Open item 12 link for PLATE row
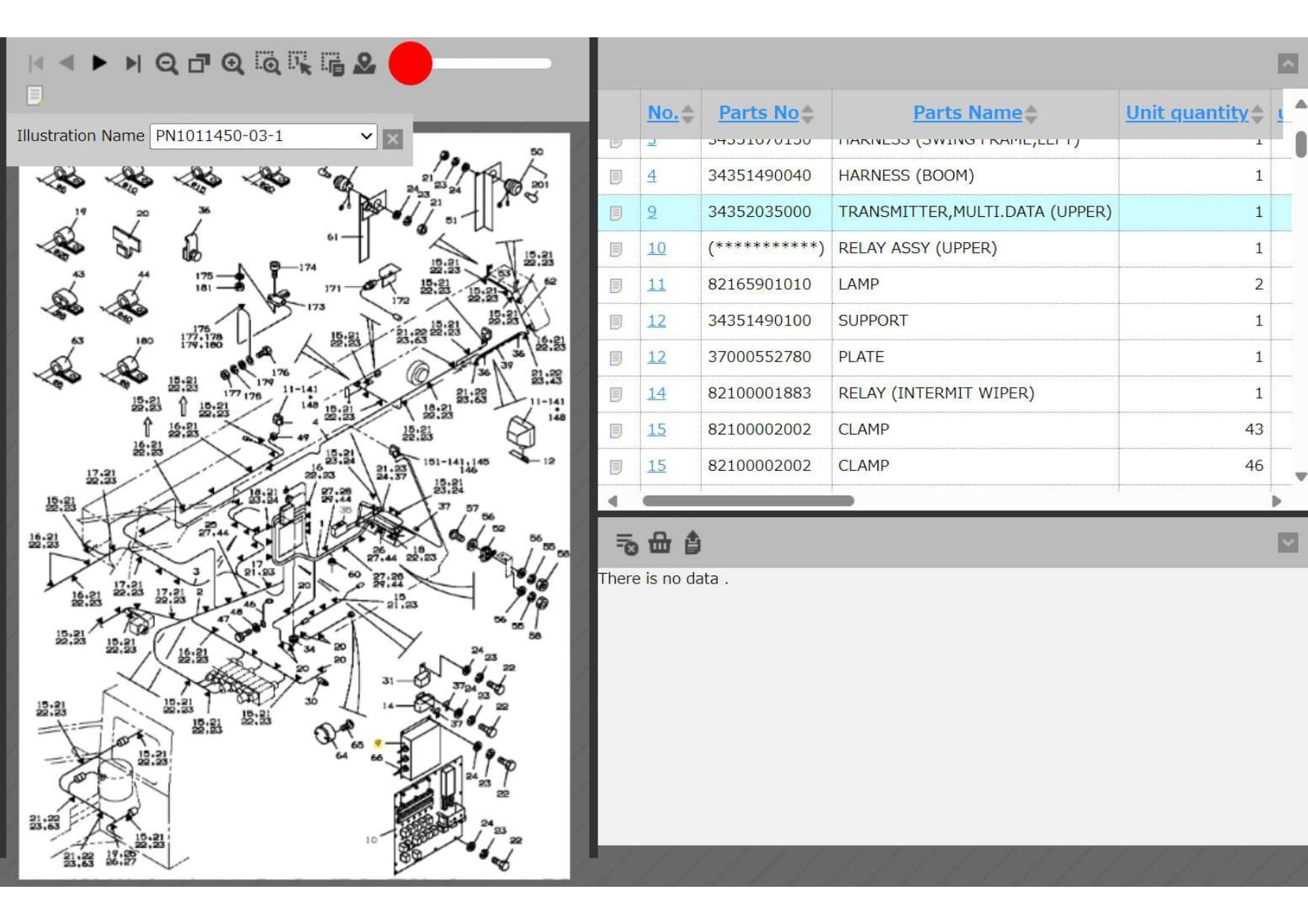This screenshot has height=924, width=1308. click(657, 357)
